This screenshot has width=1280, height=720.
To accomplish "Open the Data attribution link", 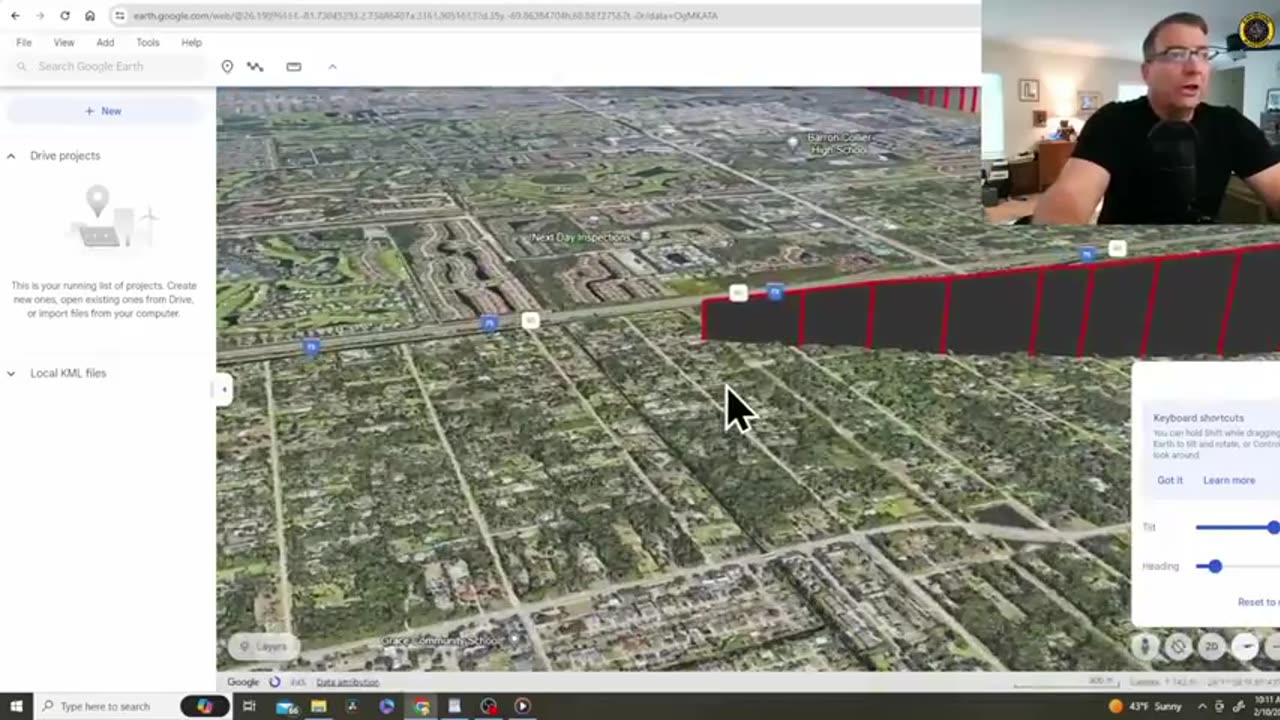I will (x=347, y=682).
